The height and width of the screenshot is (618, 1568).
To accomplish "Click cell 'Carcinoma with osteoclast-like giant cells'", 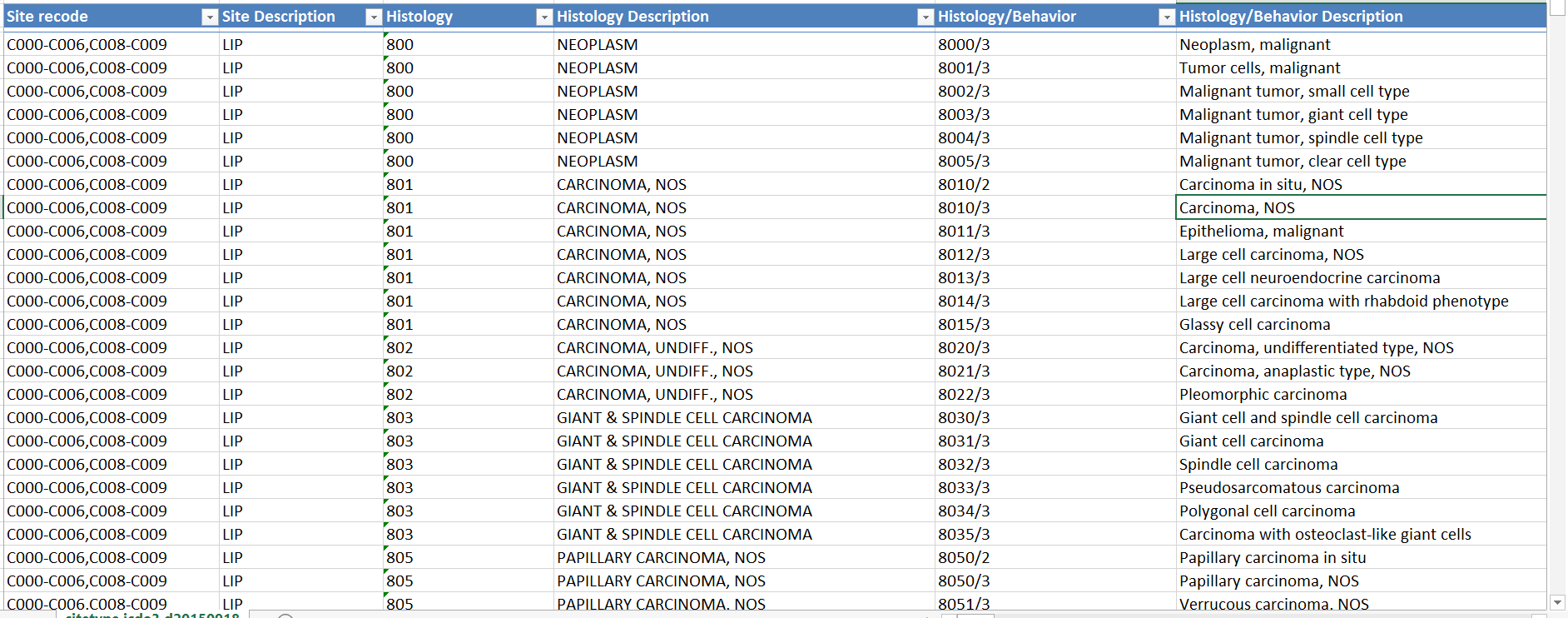I will 1361,534.
